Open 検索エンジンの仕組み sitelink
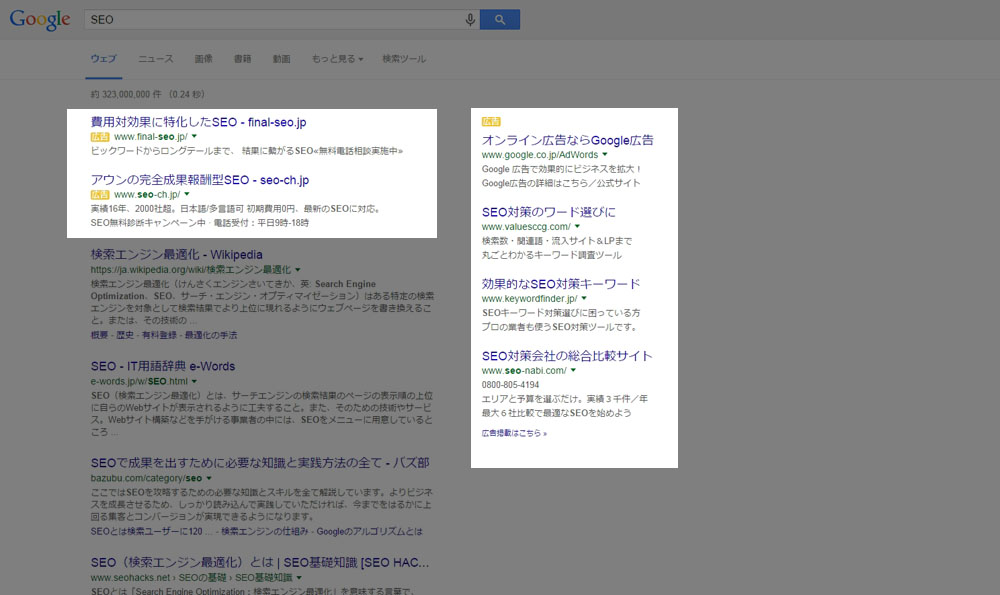 click(x=265, y=531)
